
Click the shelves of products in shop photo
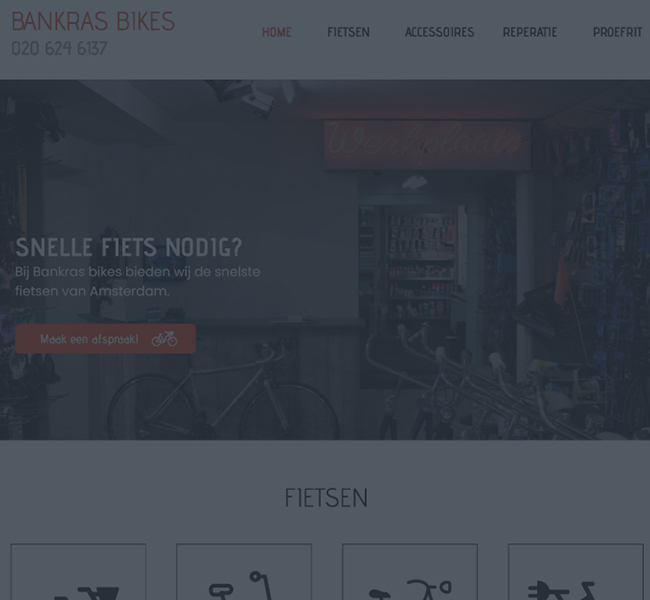pyautogui.click(x=421, y=265)
